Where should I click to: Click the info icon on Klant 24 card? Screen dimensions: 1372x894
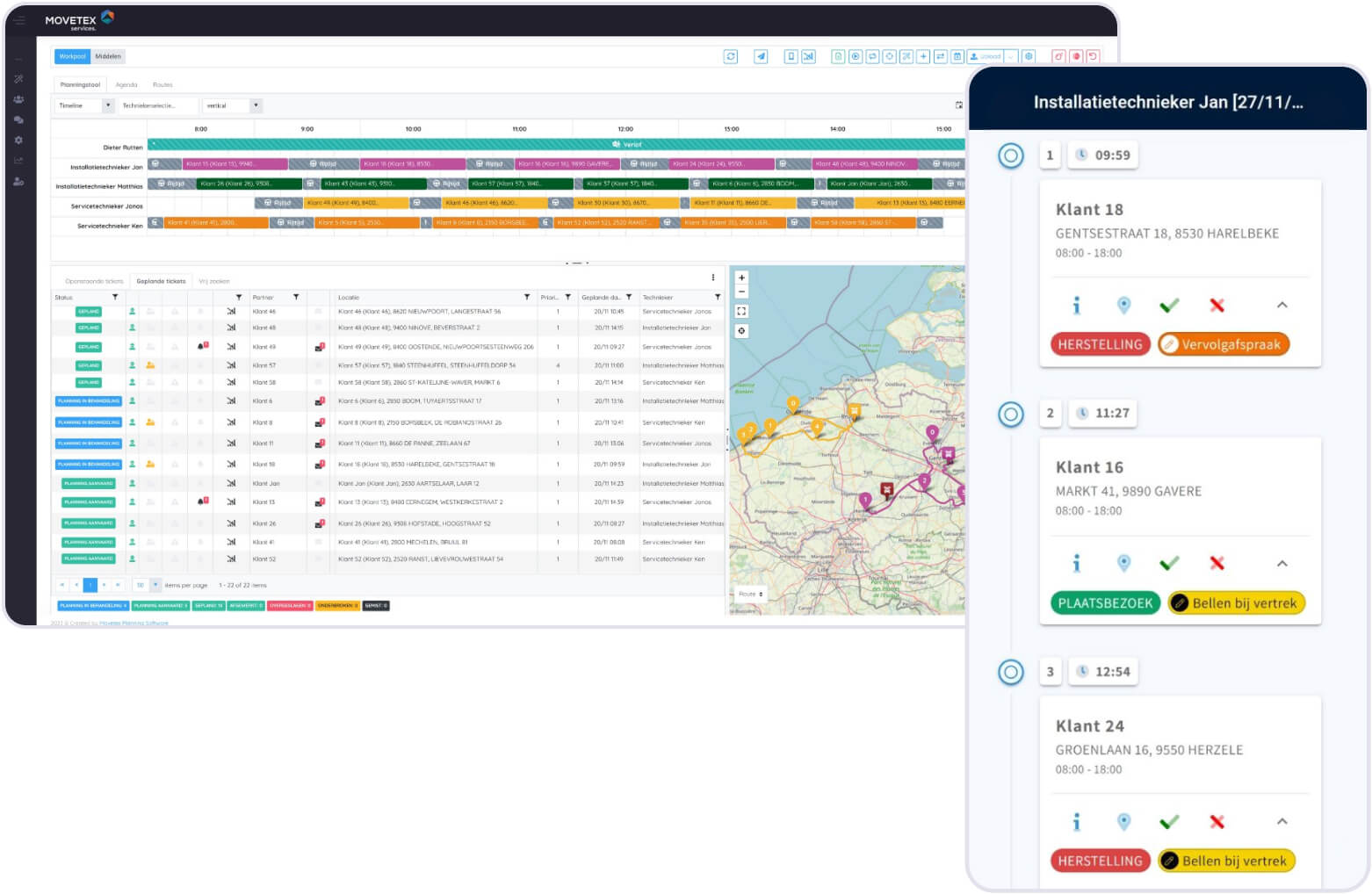coord(1076,822)
